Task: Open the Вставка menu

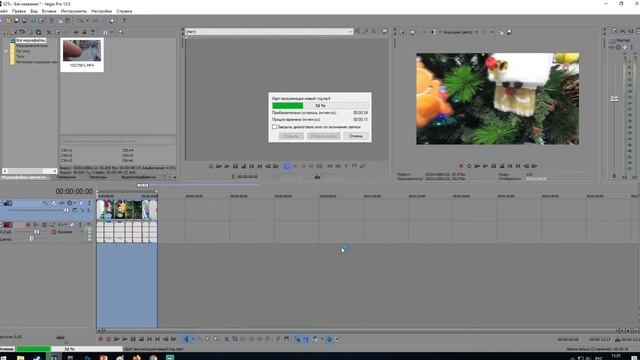Action: [49, 11]
